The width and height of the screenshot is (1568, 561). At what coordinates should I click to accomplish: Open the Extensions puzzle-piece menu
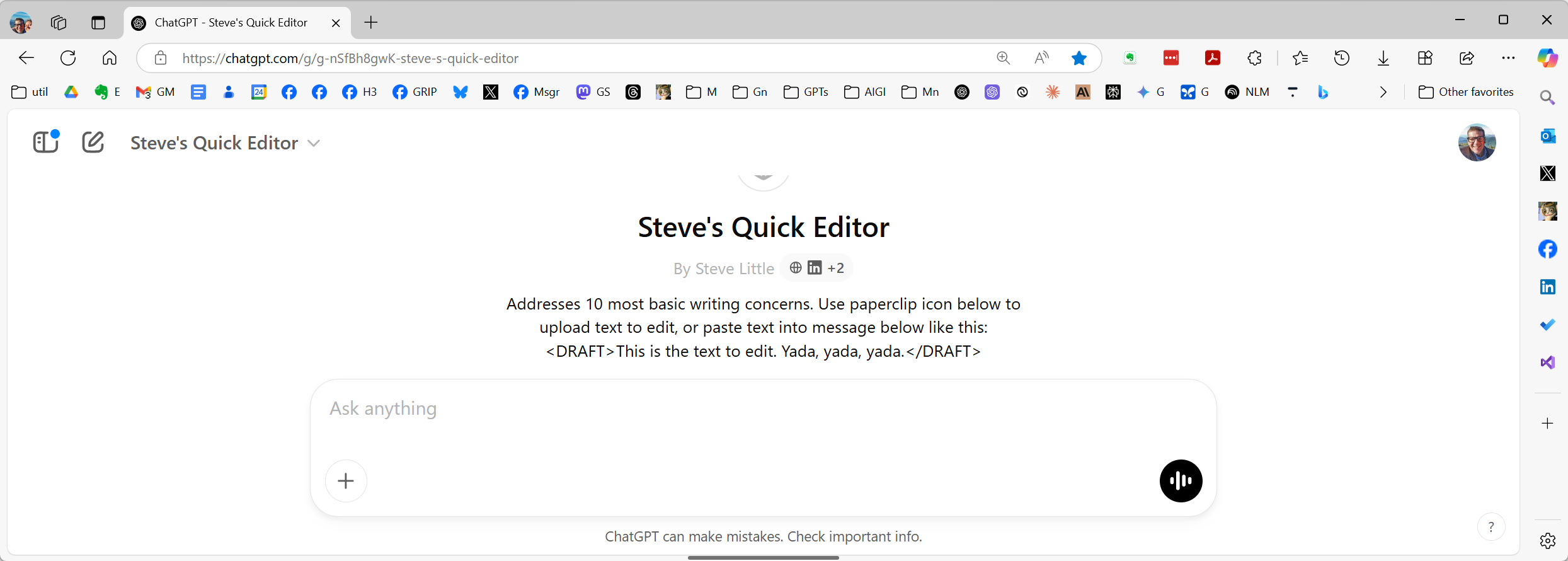pyautogui.click(x=1254, y=58)
